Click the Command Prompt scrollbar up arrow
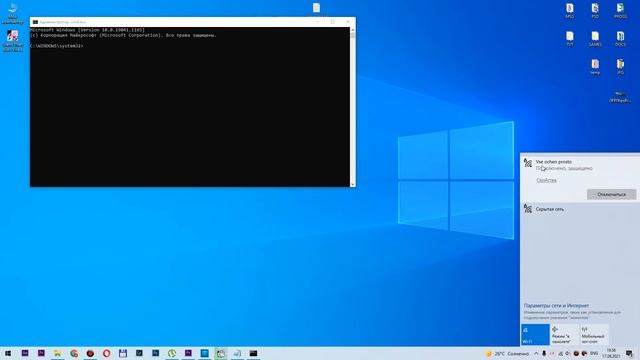This screenshot has height=360, width=640. (x=353, y=30)
